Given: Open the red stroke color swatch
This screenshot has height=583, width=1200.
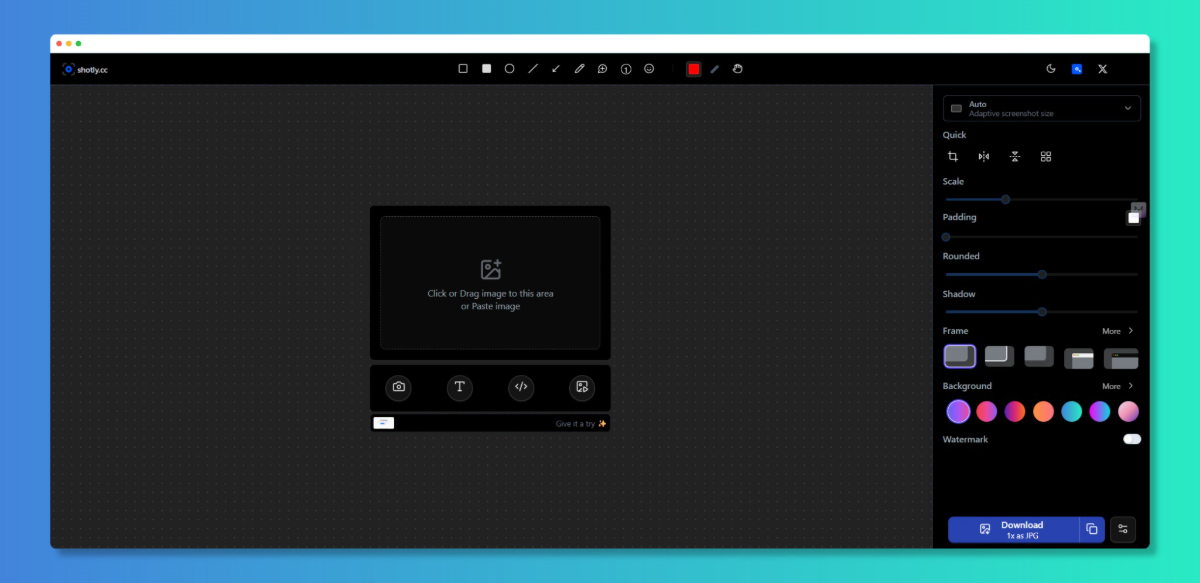Looking at the screenshot, I should tap(693, 69).
